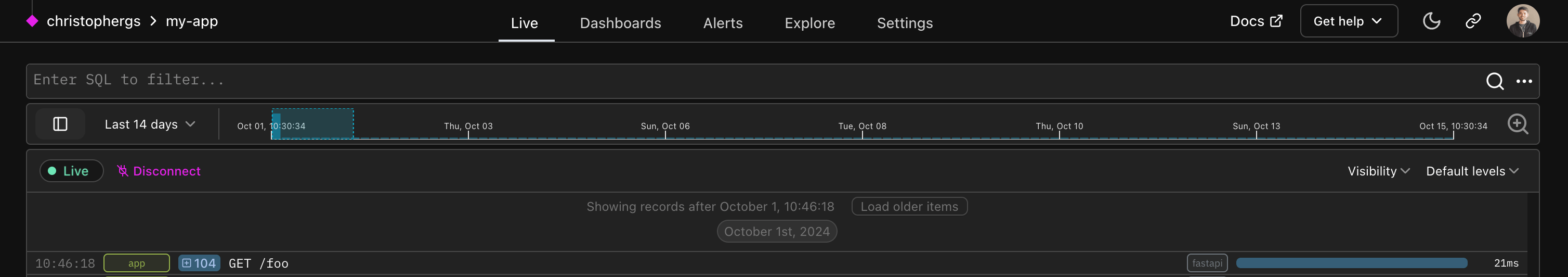Open the Last 14 days dropdown
The image size is (1568, 277).
(150, 124)
